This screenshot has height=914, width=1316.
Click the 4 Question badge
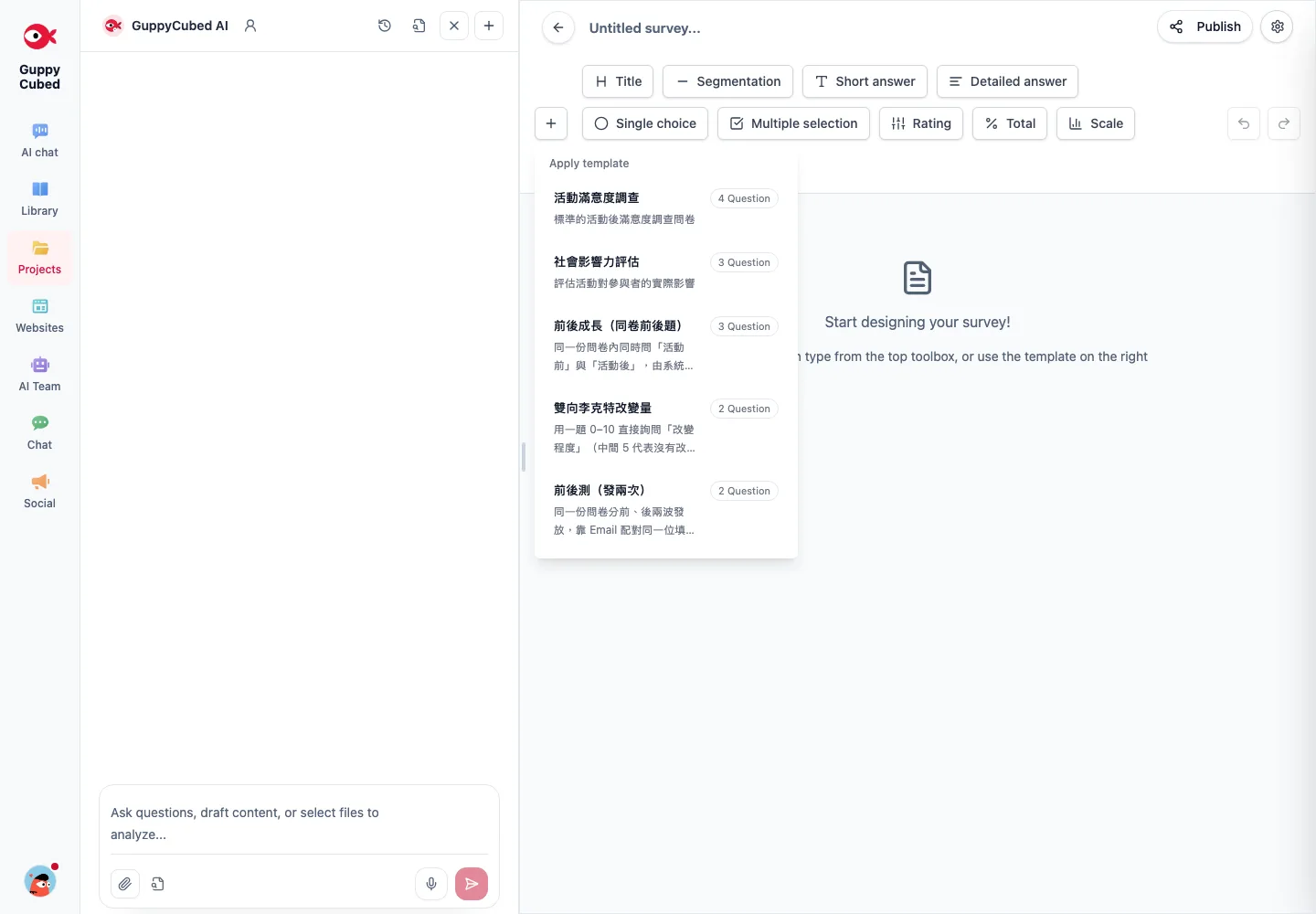pyautogui.click(x=744, y=198)
